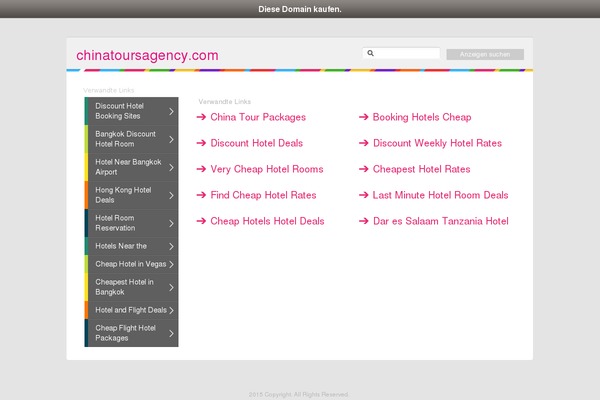Open Last Minute Hotel Room Deals link
This screenshot has width=600, height=400.
440,195
